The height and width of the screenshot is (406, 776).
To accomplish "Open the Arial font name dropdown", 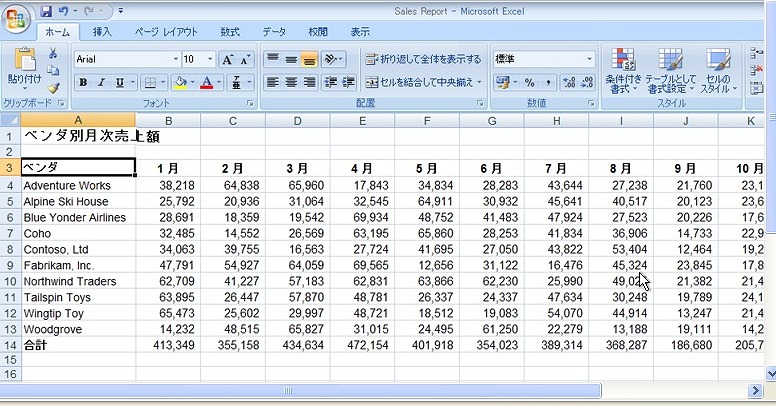I will [176, 59].
